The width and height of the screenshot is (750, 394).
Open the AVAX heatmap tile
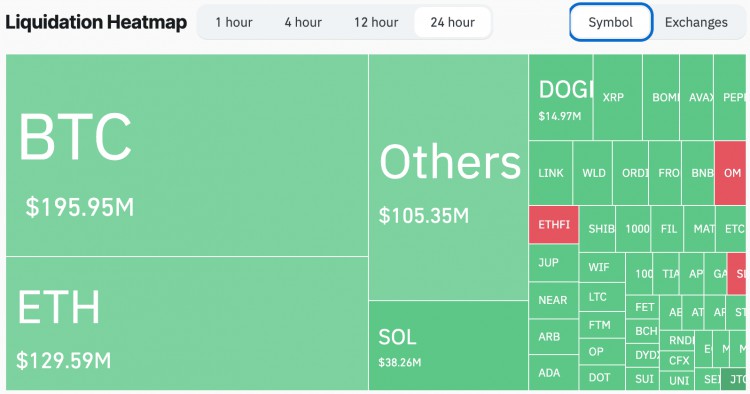click(x=696, y=97)
